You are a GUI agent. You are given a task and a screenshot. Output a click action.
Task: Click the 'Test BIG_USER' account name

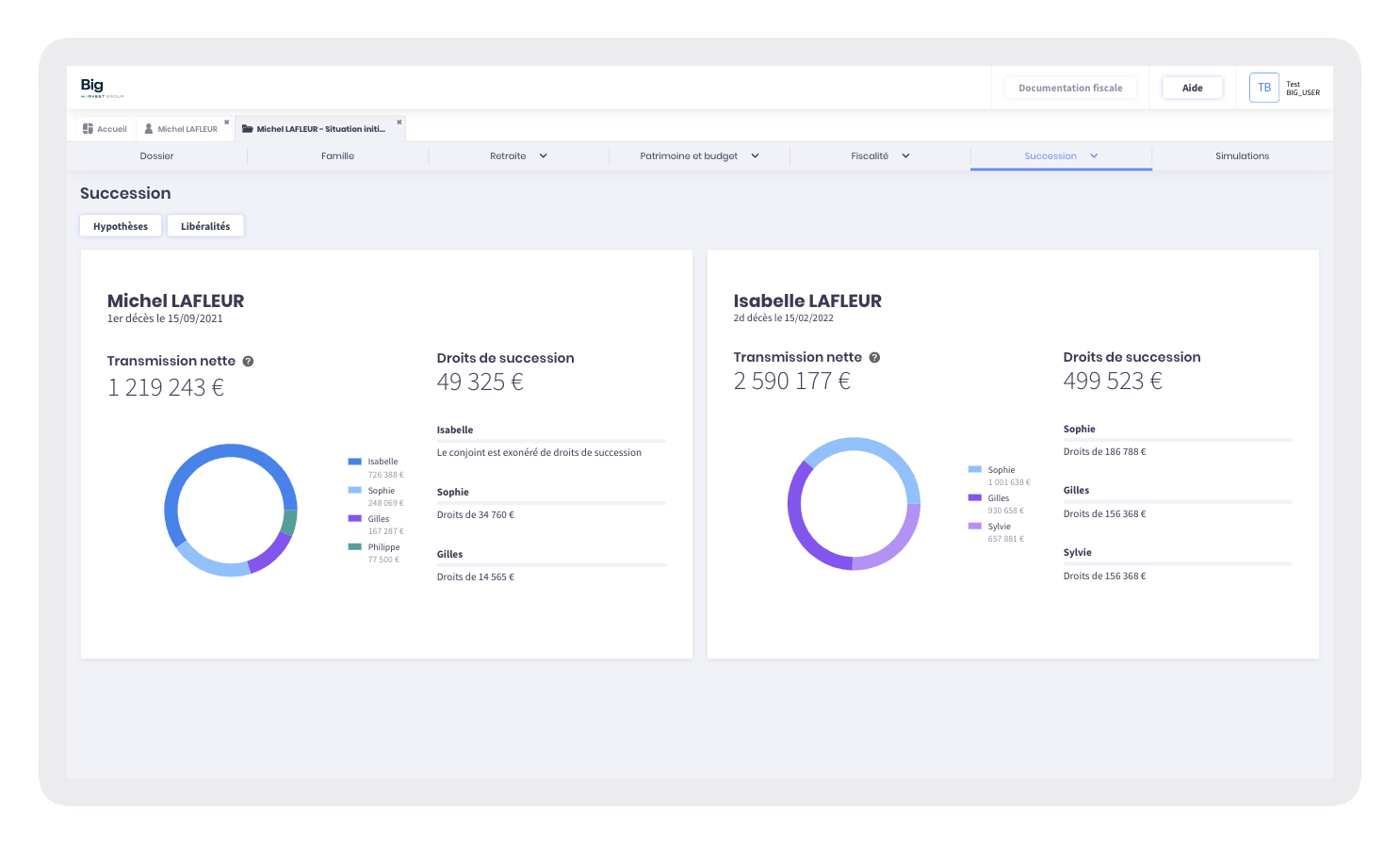click(x=1303, y=89)
